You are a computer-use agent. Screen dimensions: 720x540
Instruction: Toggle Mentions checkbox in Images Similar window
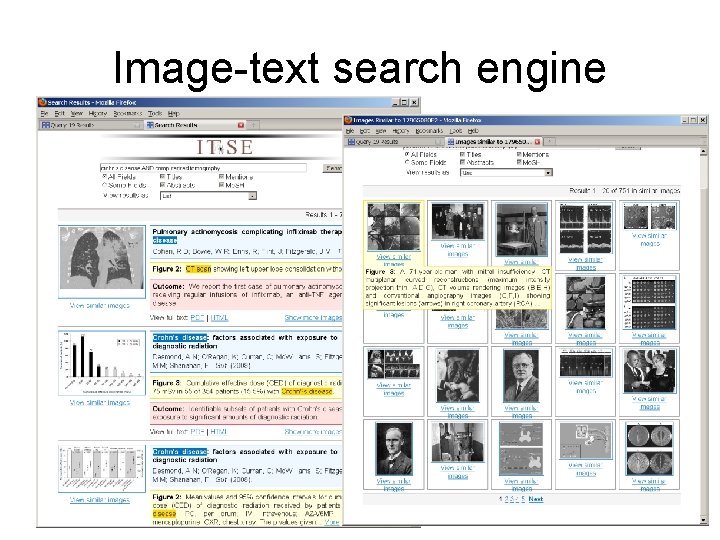pos(519,154)
